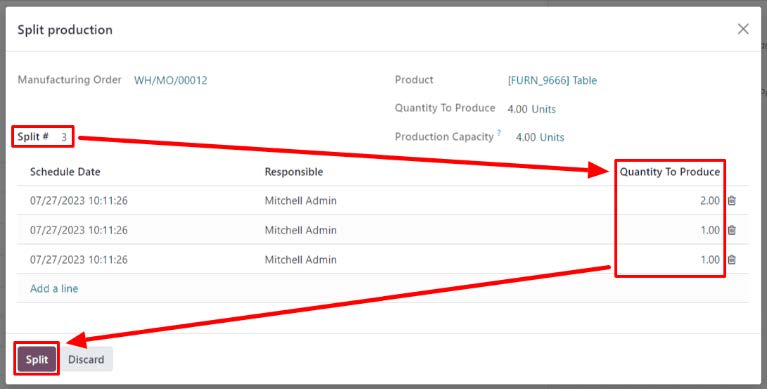Click the Production Capacity label
This screenshot has width=767, height=389.
(x=444, y=137)
